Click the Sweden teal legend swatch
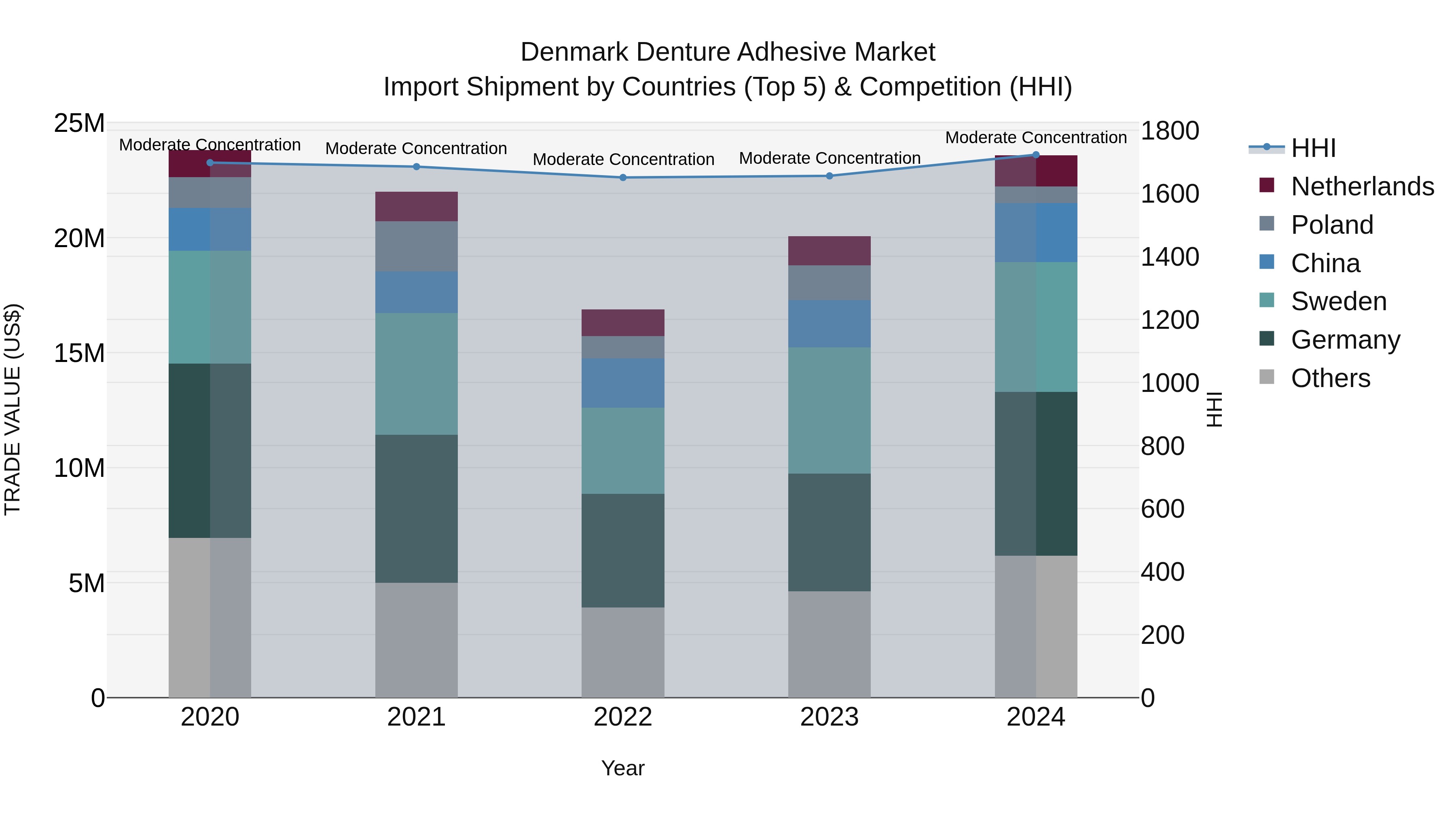This screenshot has width=1456, height=819. 1267,300
